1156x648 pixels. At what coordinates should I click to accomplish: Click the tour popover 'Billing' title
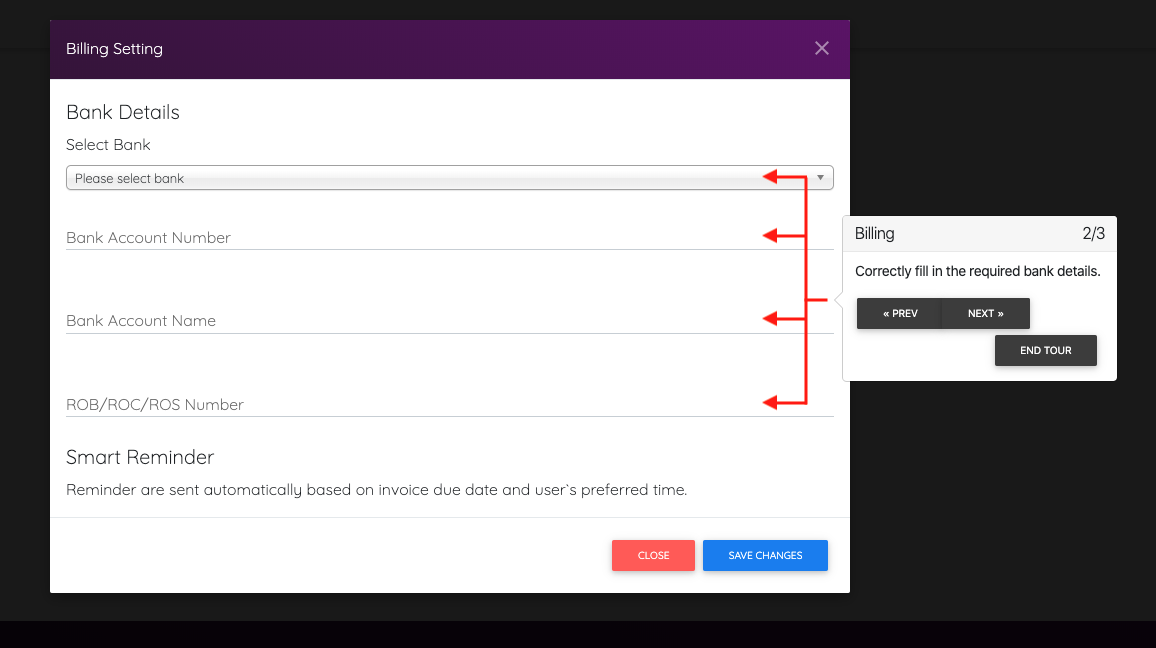tap(874, 233)
